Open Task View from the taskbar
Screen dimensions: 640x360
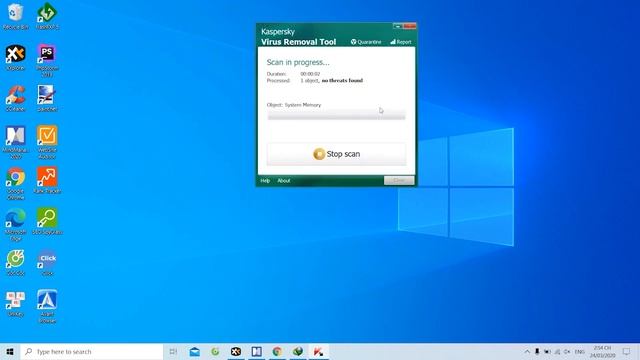click(173, 351)
